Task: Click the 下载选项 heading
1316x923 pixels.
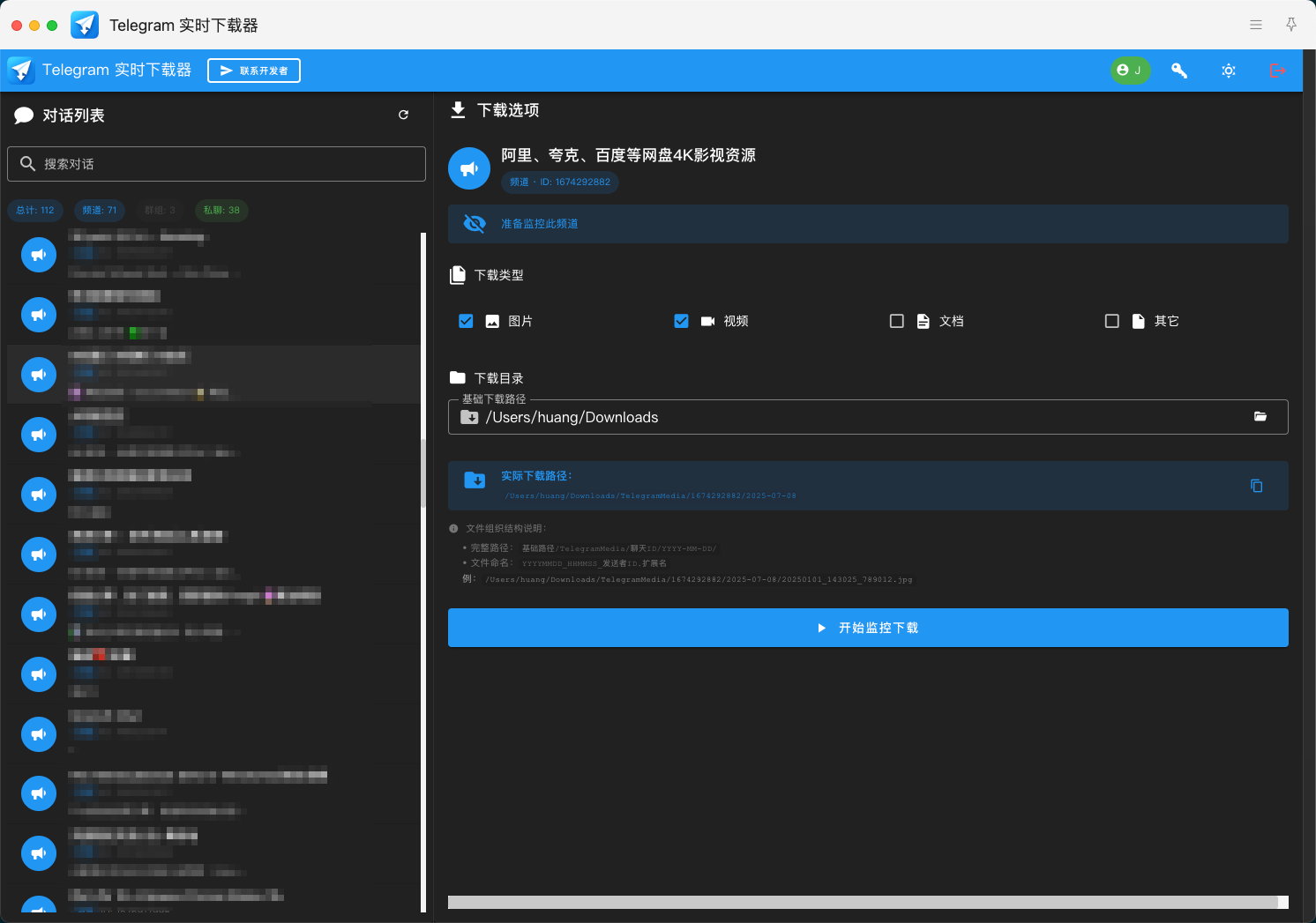Action: (x=508, y=110)
